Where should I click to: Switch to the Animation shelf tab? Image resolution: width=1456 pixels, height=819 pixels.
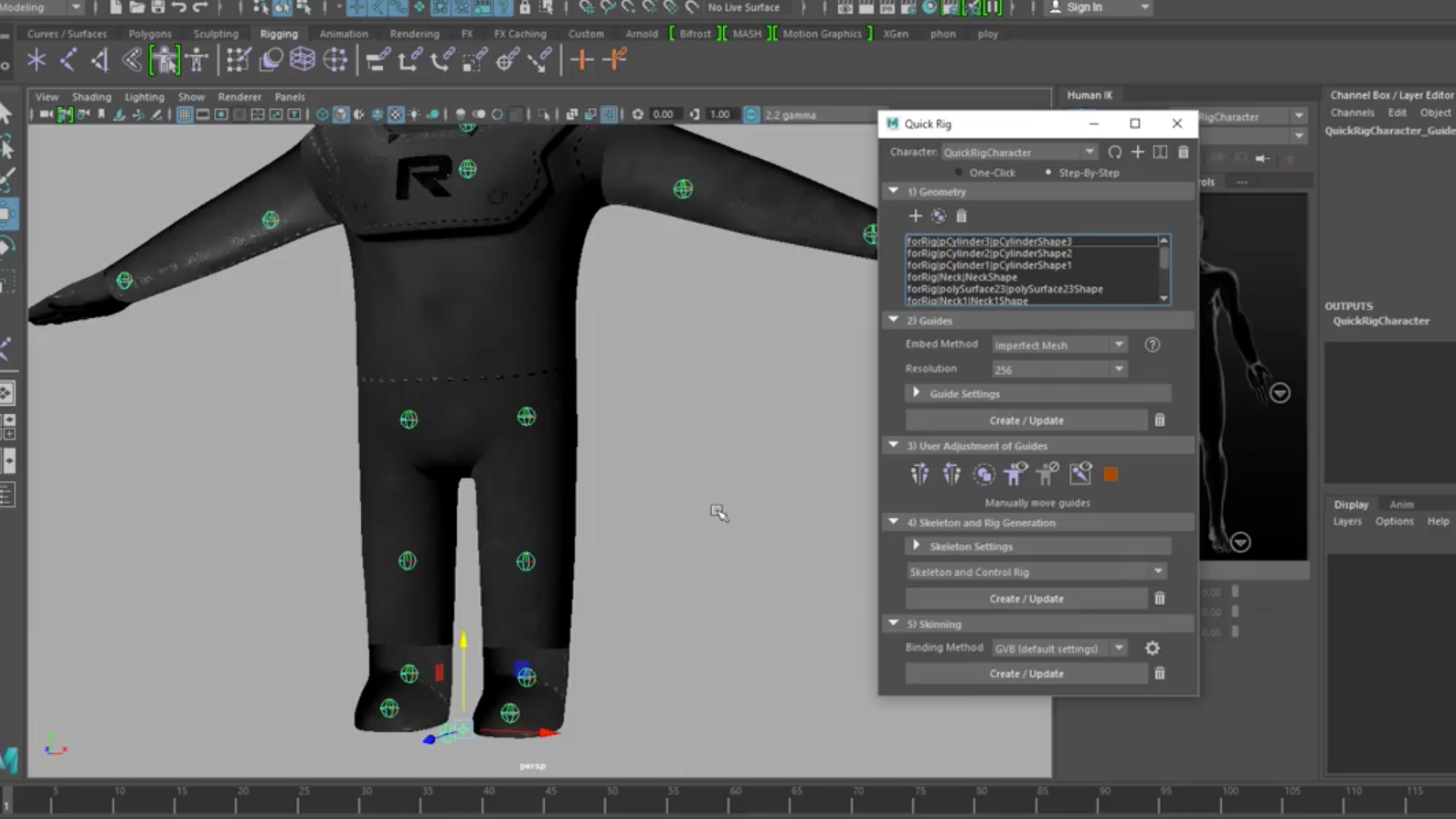344,34
